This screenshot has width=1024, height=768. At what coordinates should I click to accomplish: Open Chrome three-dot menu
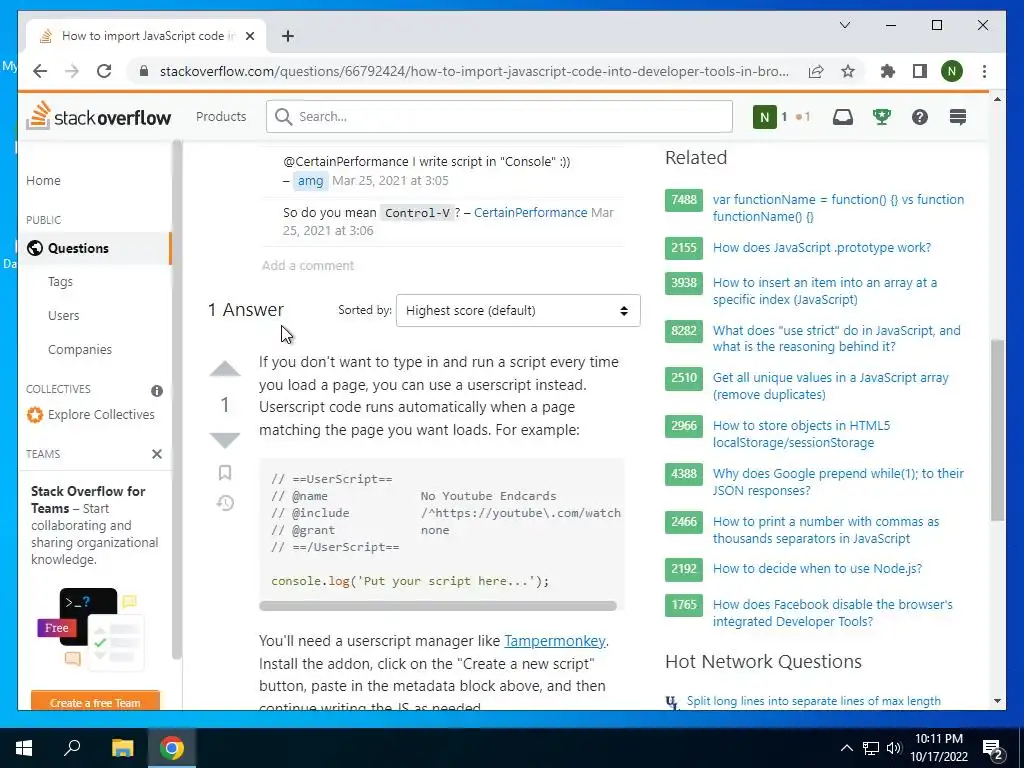(984, 71)
